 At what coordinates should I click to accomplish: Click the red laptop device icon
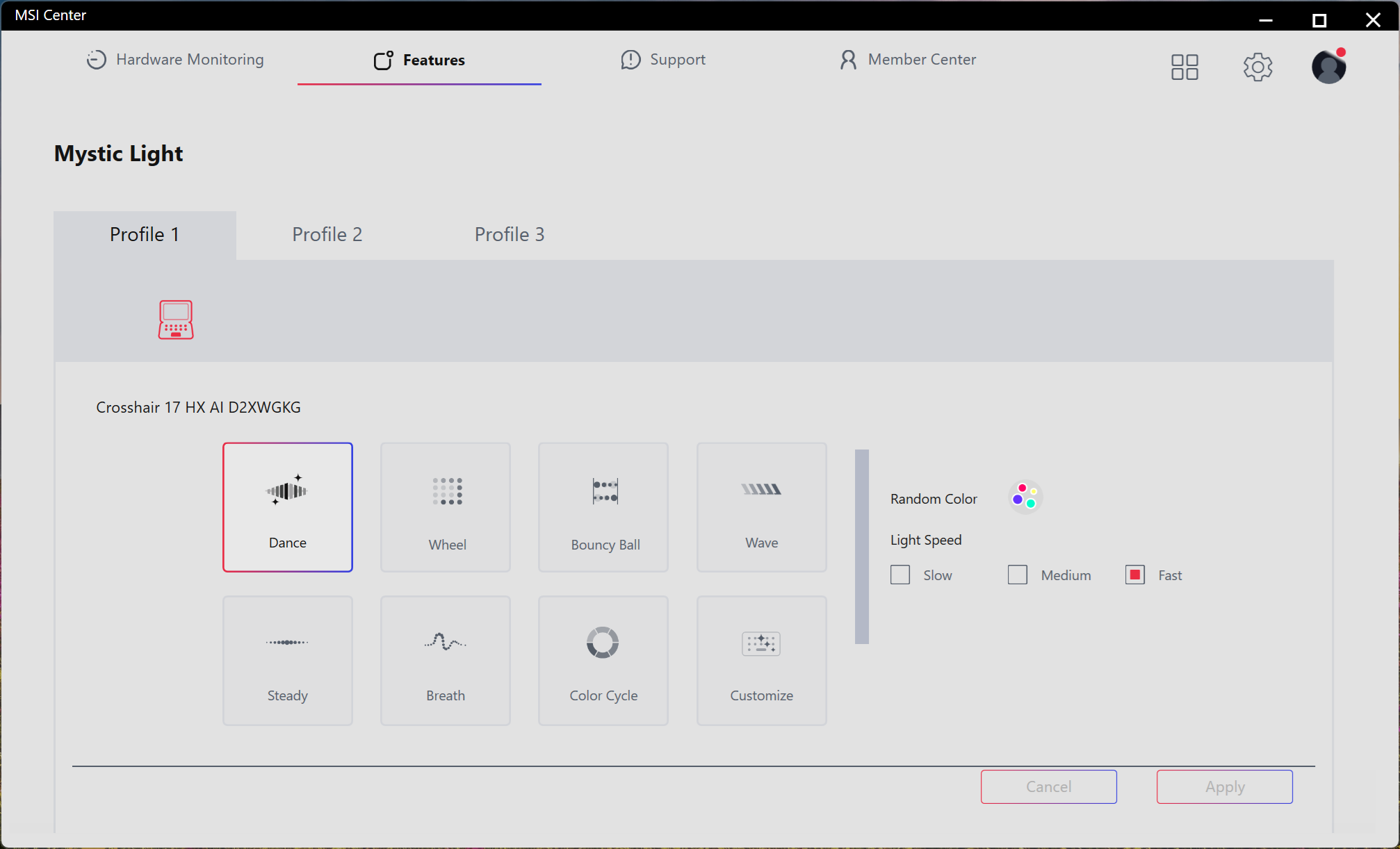pyautogui.click(x=176, y=320)
